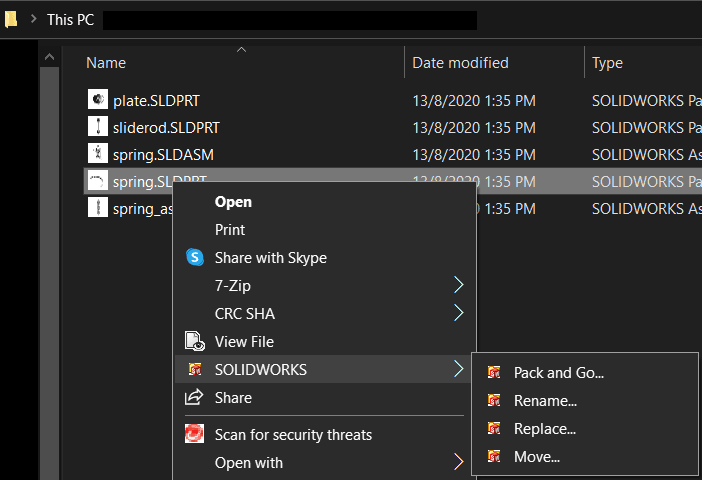Select the spring.SLDASM file name
The height and width of the screenshot is (480, 702).
tap(163, 155)
